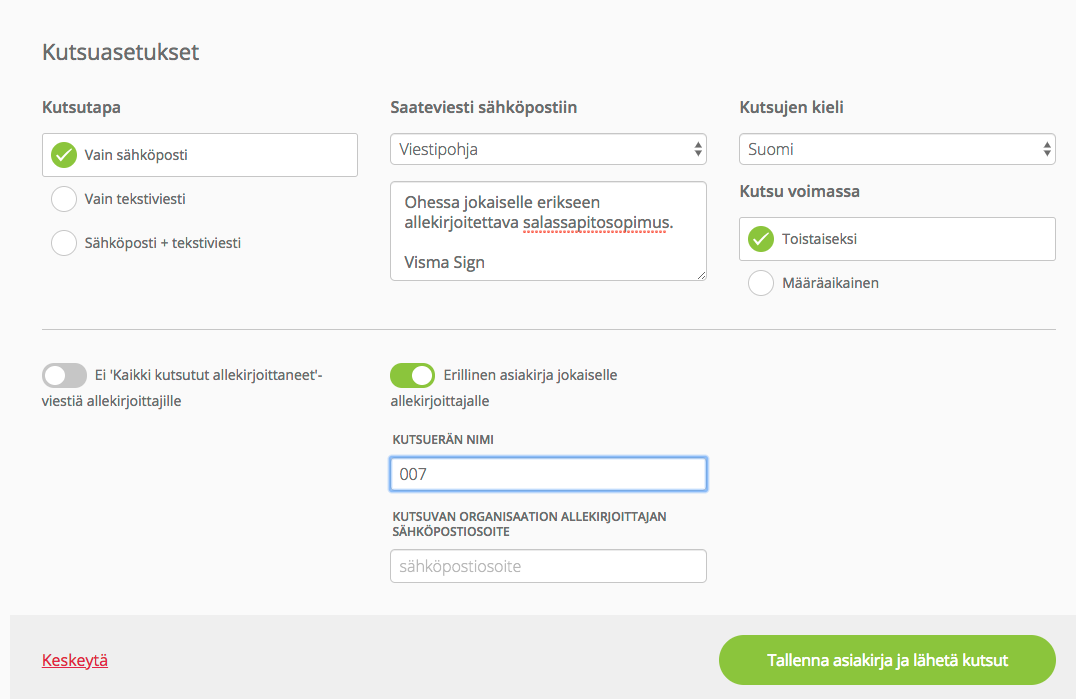Click the Viestipohja dropdown arrows
1076x699 pixels.
(697, 149)
